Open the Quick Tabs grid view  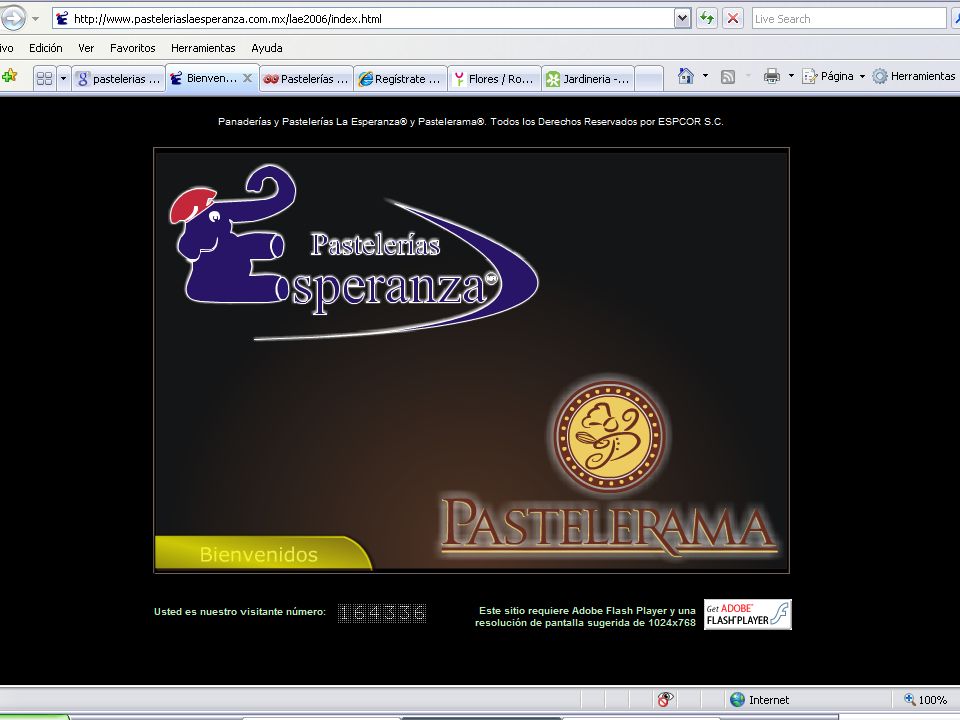pos(44,78)
